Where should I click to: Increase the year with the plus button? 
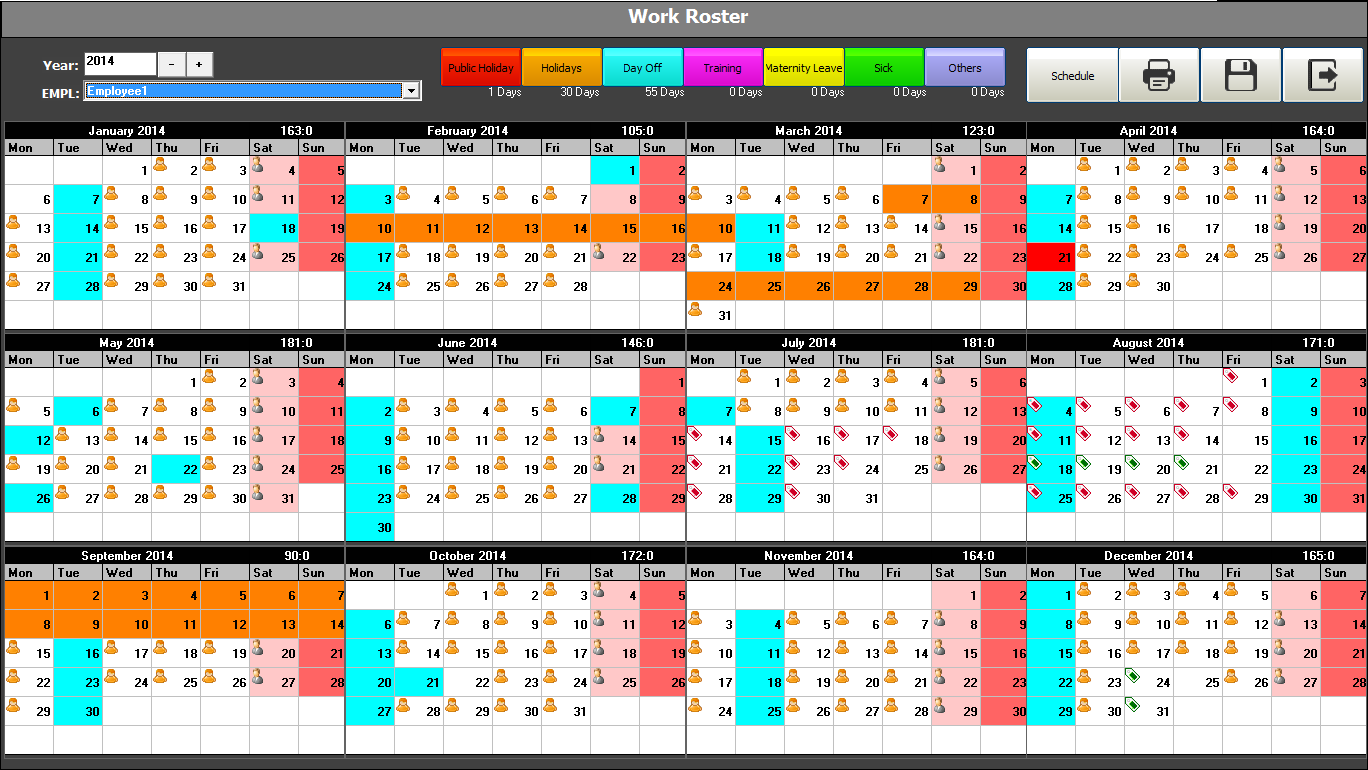pyautogui.click(x=199, y=65)
